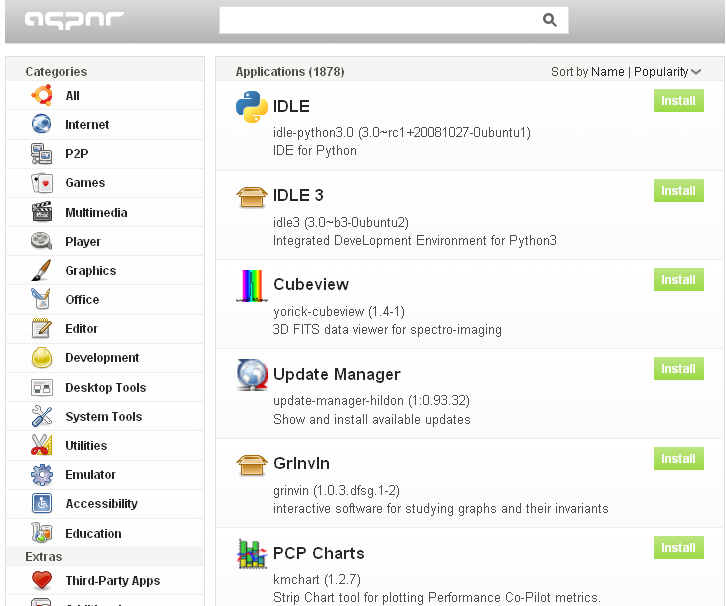Open the Accessibility category
Viewport: 726px width, 606px height.
(x=105, y=504)
